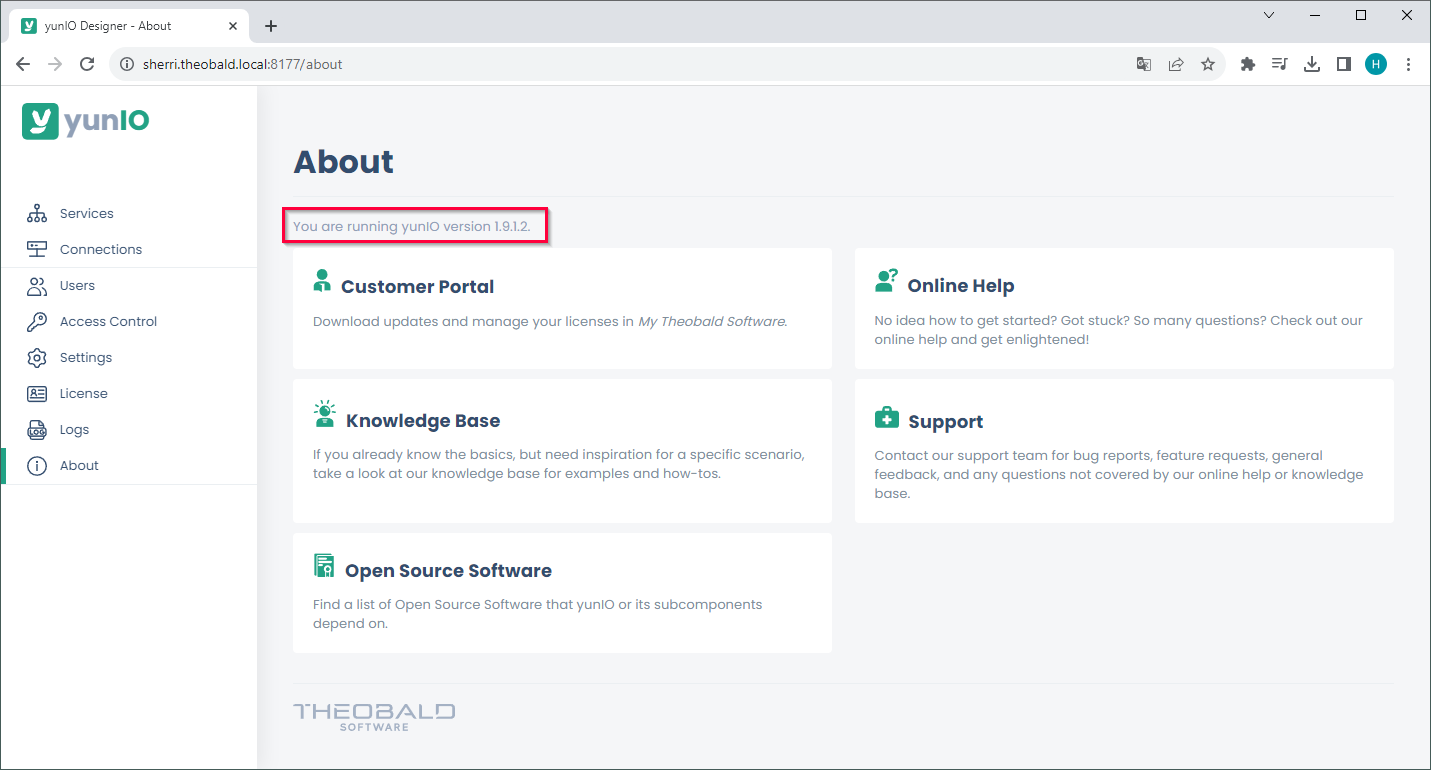The height and width of the screenshot is (770, 1431).
Task: Click the License card icon
Action: pos(37,394)
